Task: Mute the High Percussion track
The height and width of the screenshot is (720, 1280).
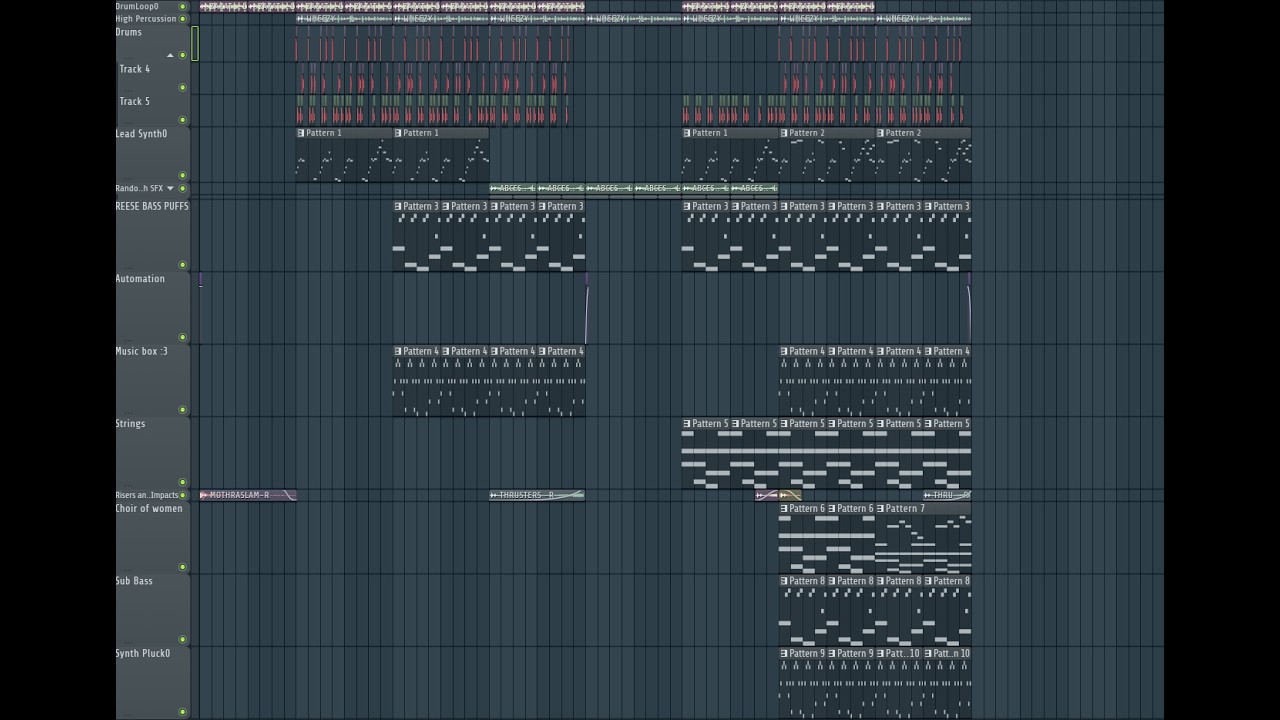Action: (x=183, y=19)
